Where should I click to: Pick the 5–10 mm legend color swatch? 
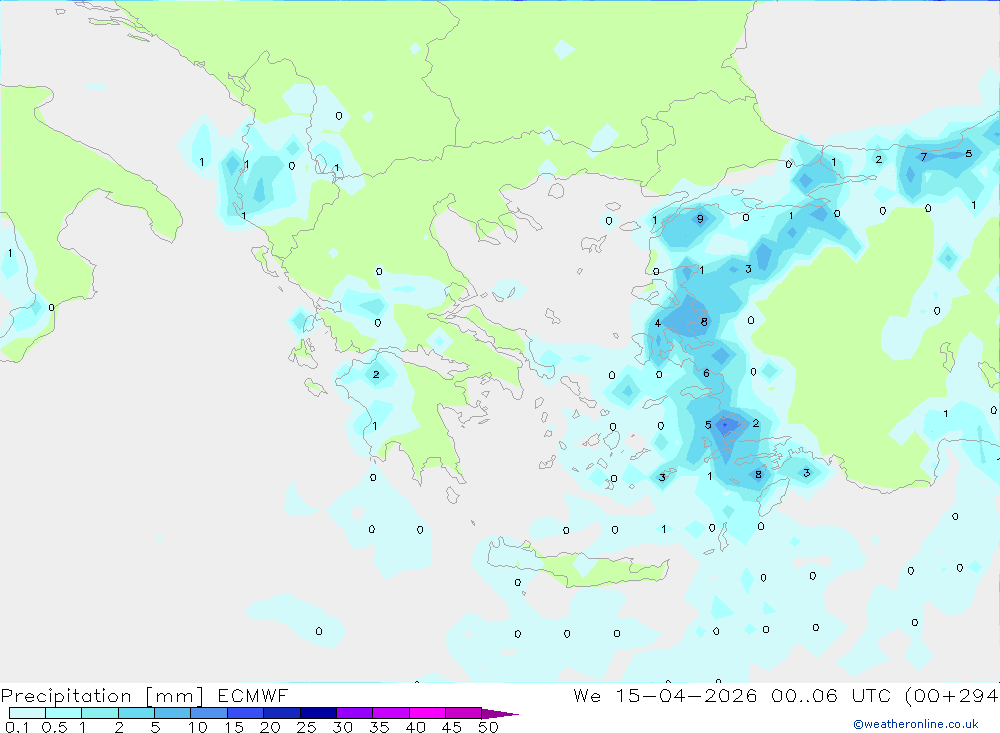172,713
